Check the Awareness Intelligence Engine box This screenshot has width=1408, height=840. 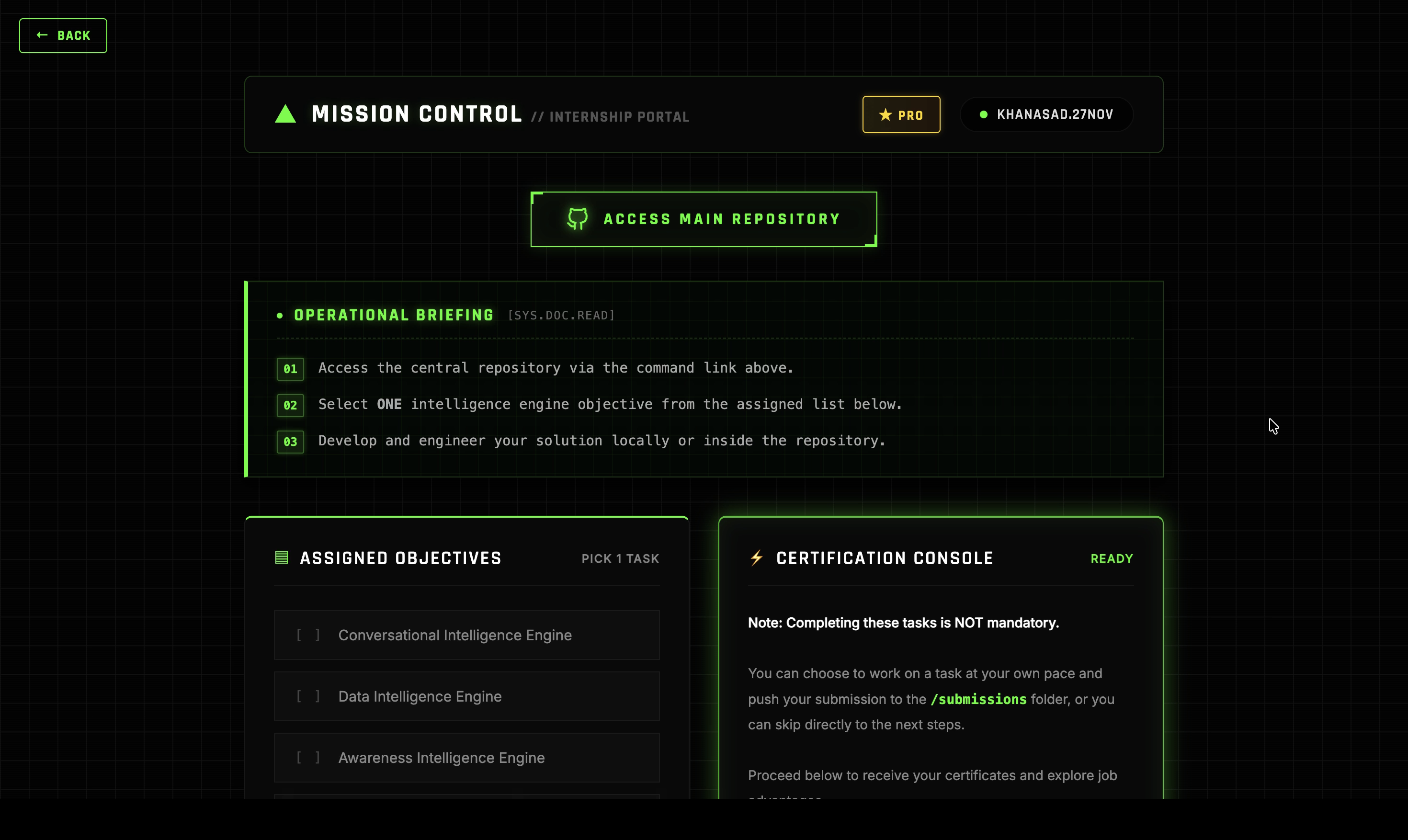[x=308, y=757]
